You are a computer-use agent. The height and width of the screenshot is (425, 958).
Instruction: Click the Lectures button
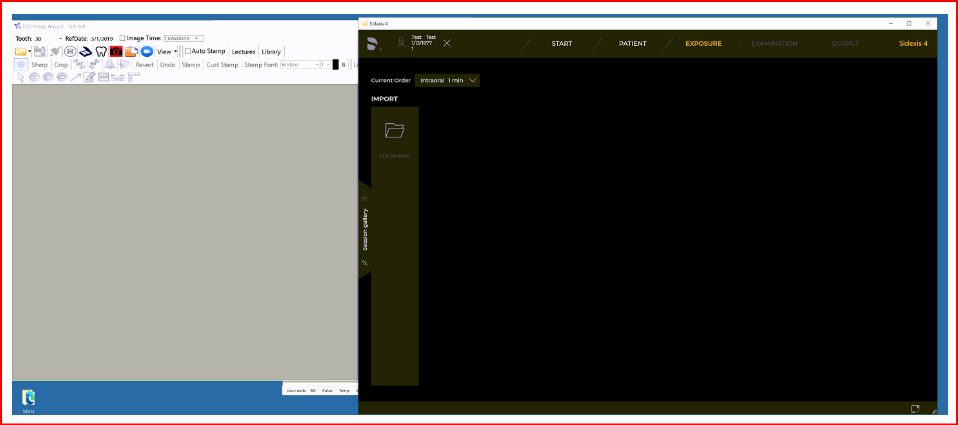[243, 51]
